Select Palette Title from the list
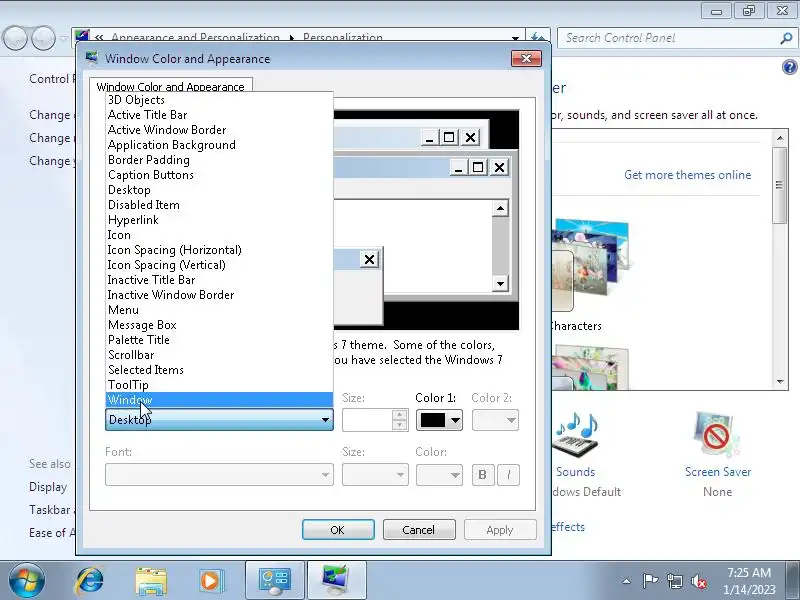 pos(219,340)
